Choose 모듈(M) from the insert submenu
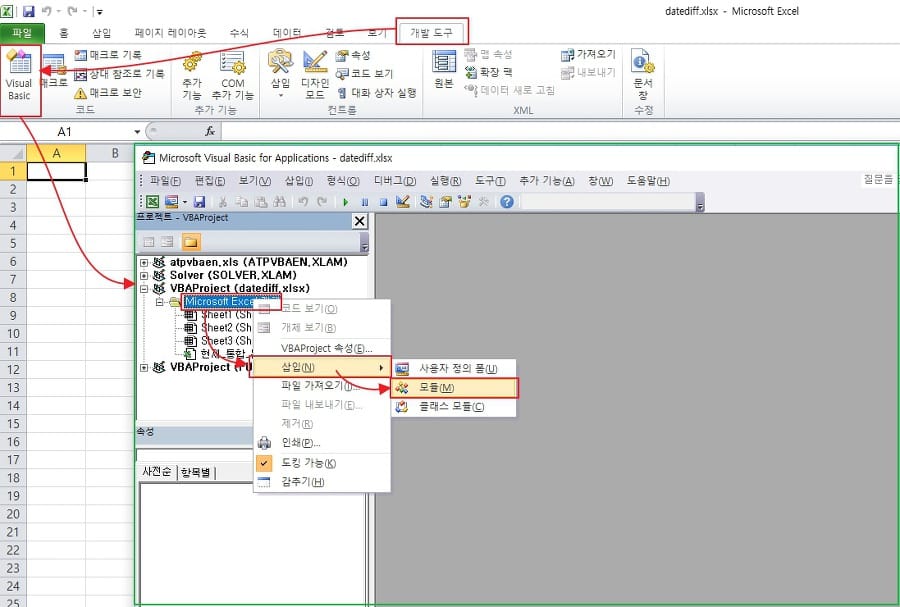 tap(454, 388)
